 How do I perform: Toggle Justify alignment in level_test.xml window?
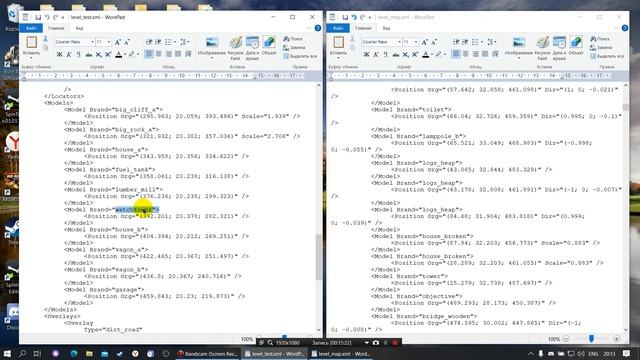178,54
